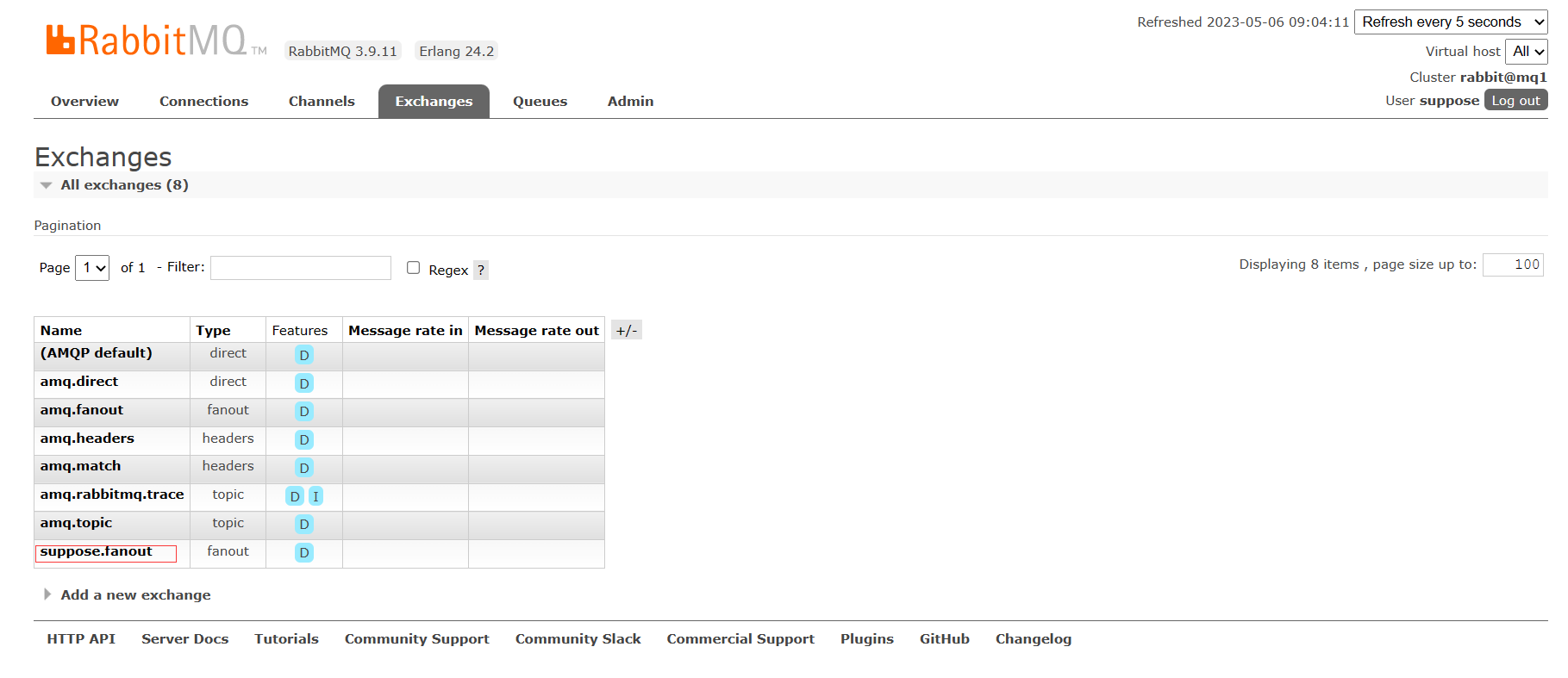The height and width of the screenshot is (678, 1568).
Task: Open the suppose.fanout exchange
Action: click(x=96, y=551)
